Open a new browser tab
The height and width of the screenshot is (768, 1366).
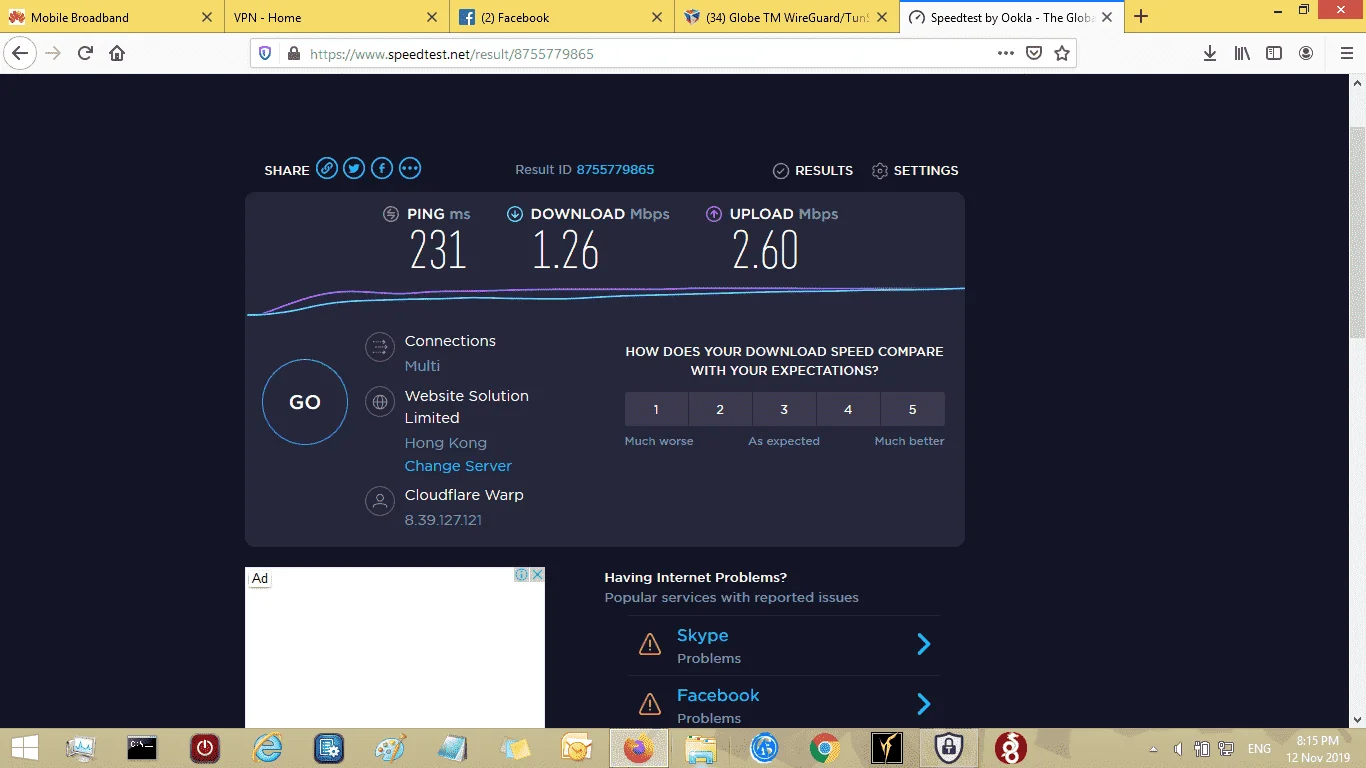point(1141,16)
